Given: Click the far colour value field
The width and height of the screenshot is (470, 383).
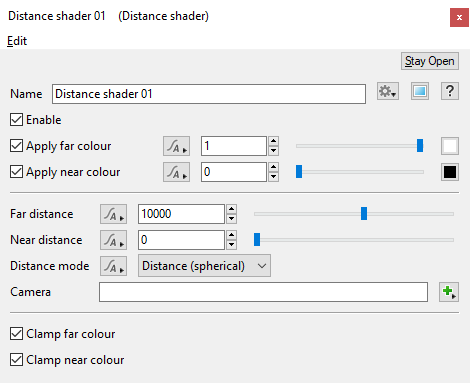Looking at the screenshot, I should (234, 146).
